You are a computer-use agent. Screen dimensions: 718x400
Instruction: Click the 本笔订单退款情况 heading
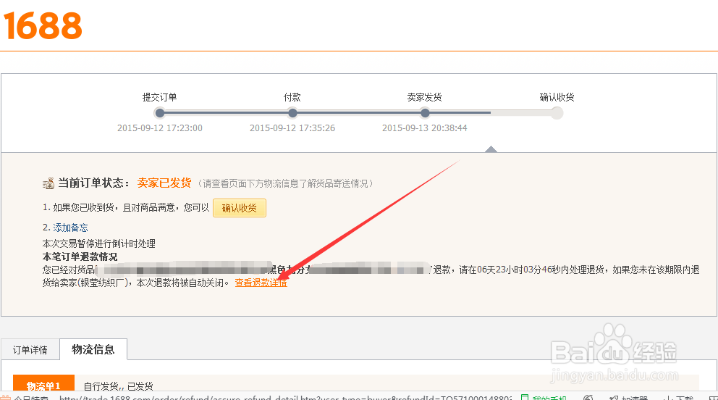tap(80, 257)
